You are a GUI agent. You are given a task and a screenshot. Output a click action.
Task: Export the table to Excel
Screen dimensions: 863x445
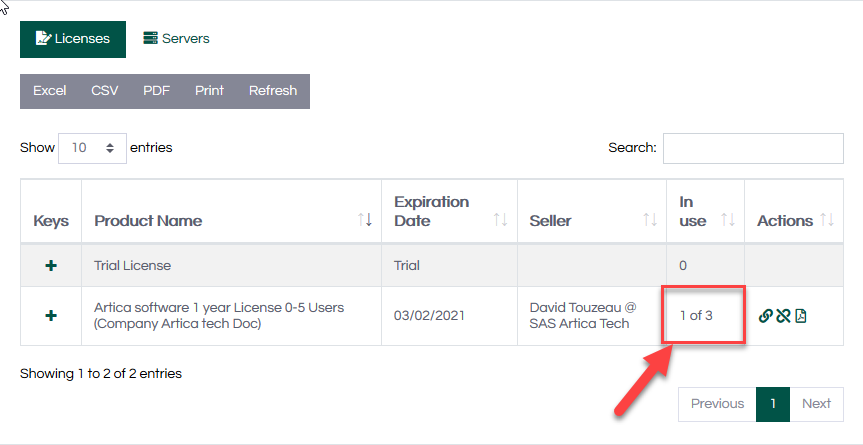[x=50, y=91]
